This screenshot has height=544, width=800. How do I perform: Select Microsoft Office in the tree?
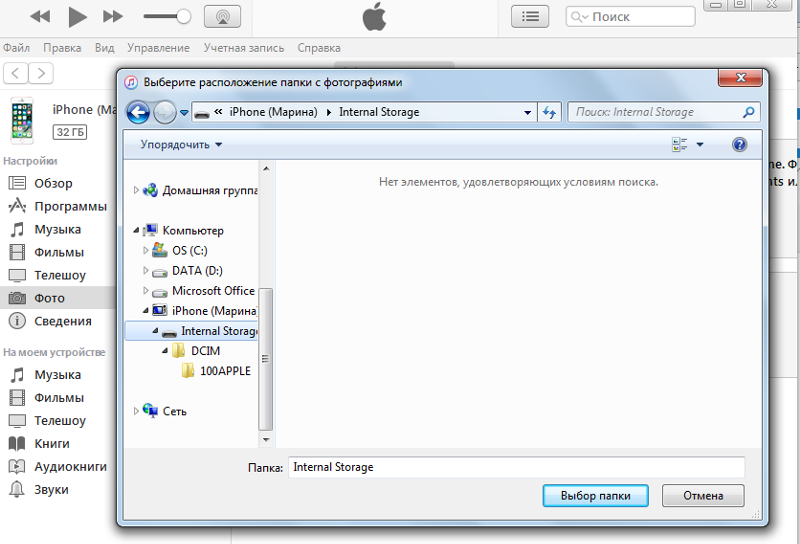pyautogui.click(x=213, y=291)
